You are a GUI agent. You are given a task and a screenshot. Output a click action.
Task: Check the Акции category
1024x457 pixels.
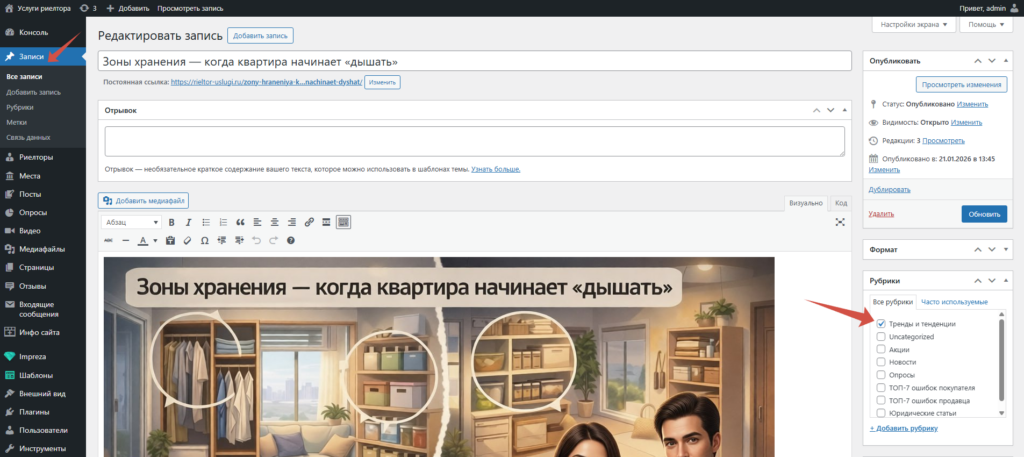881,349
